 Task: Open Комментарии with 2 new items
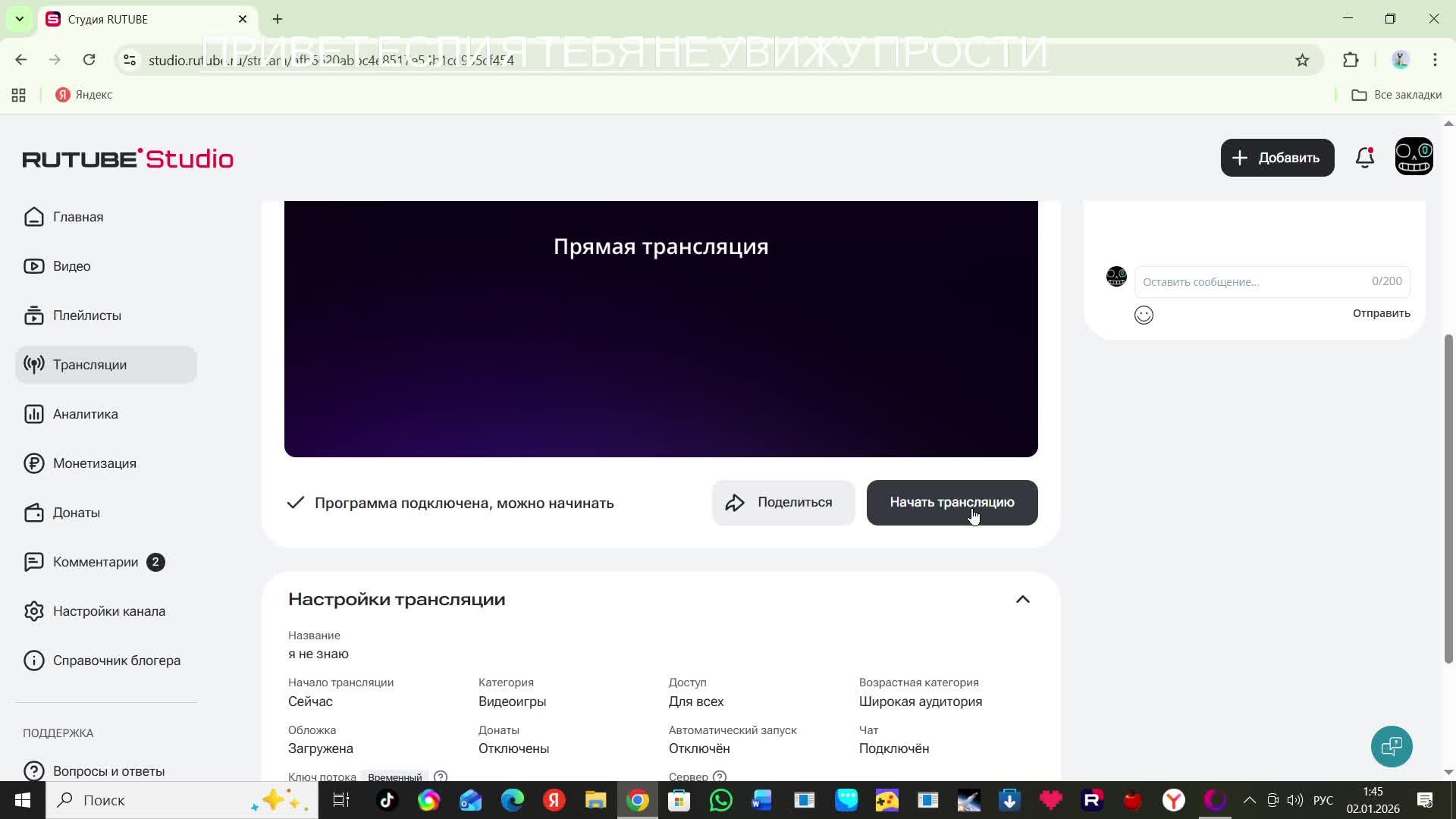coord(96,562)
